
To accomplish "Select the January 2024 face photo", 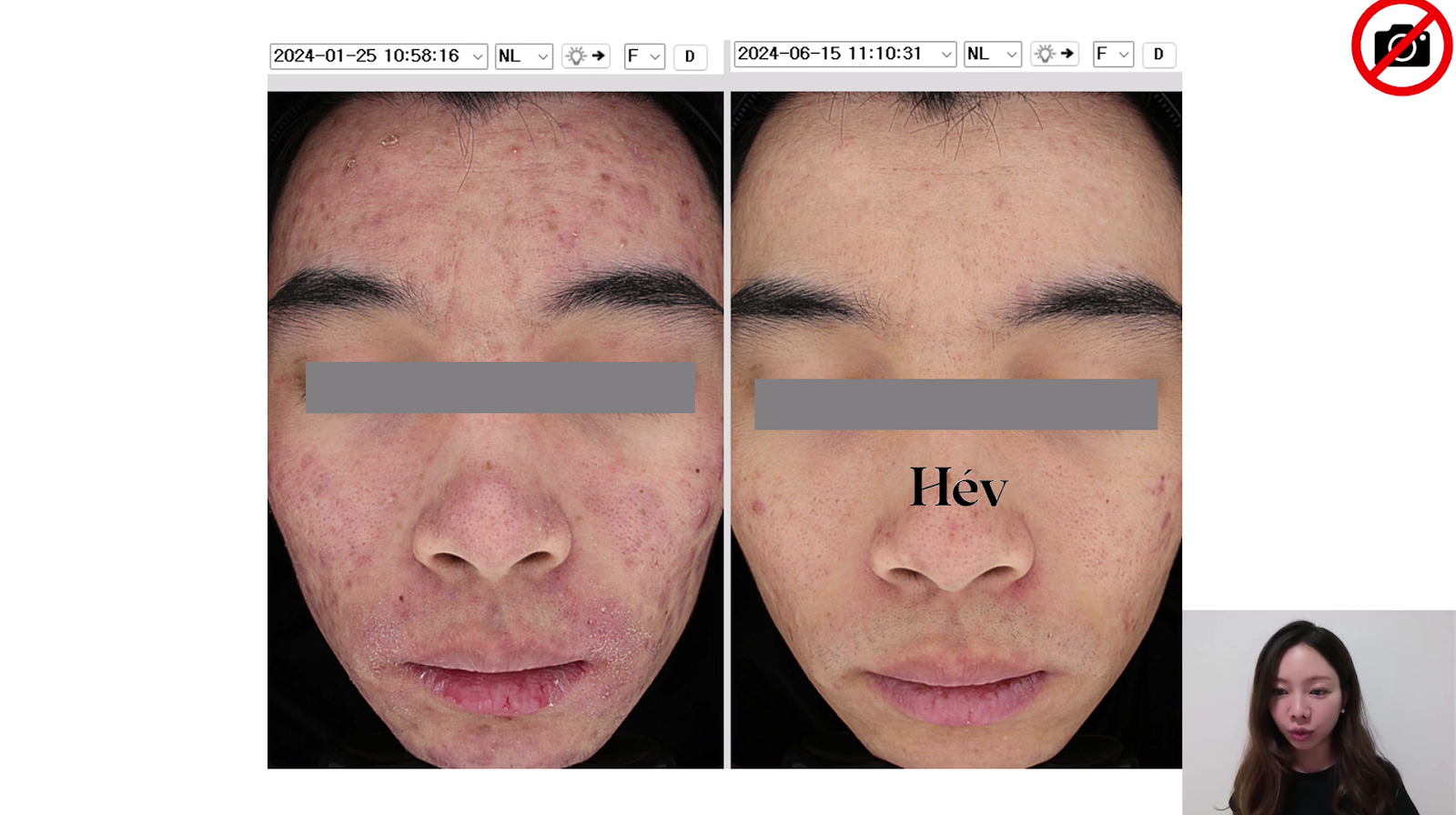I will [495, 430].
